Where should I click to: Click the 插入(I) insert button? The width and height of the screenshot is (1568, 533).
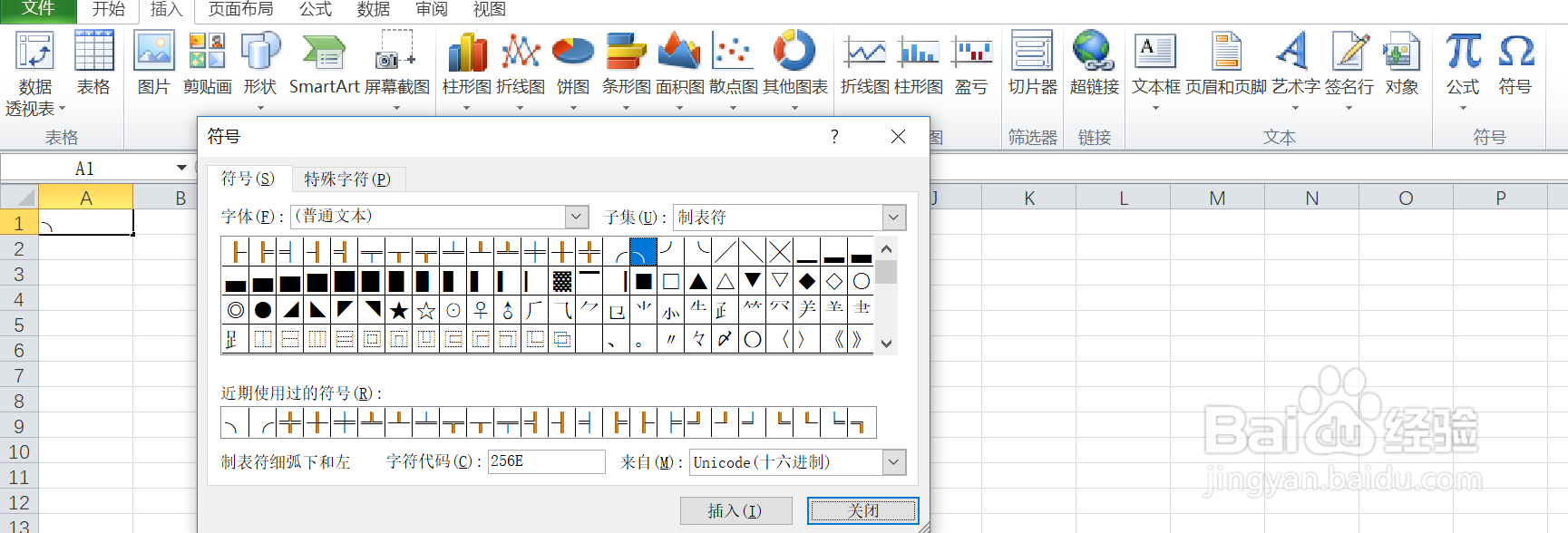coord(735,511)
